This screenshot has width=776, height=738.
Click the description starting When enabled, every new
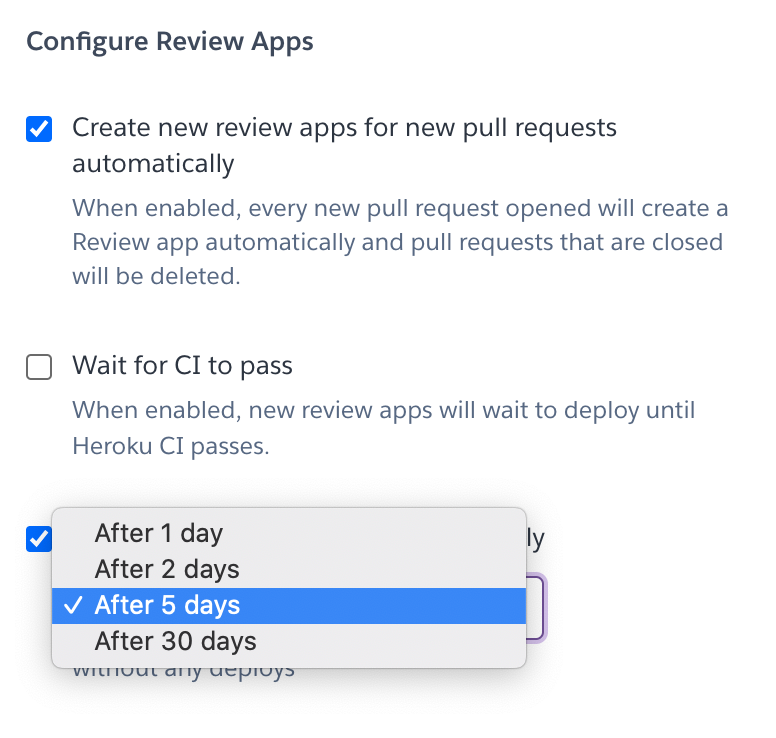click(400, 209)
